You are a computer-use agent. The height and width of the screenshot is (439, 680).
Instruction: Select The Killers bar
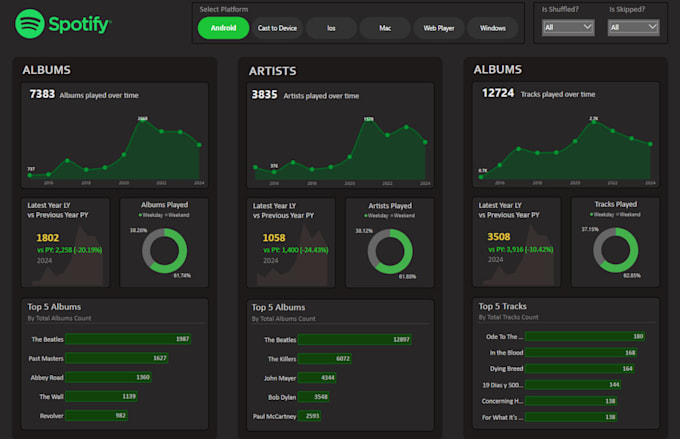(325, 358)
